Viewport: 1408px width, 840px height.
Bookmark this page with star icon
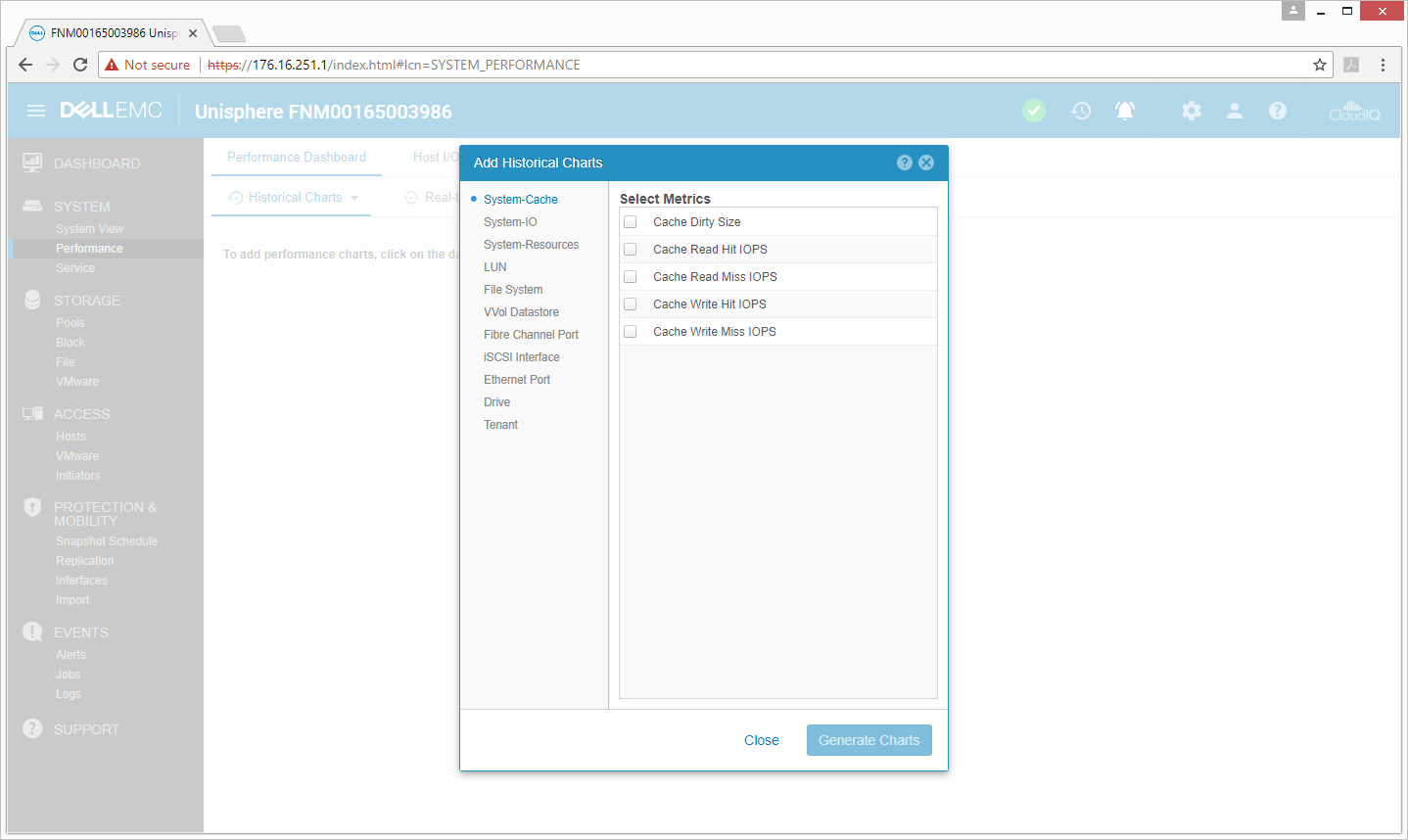[x=1320, y=65]
